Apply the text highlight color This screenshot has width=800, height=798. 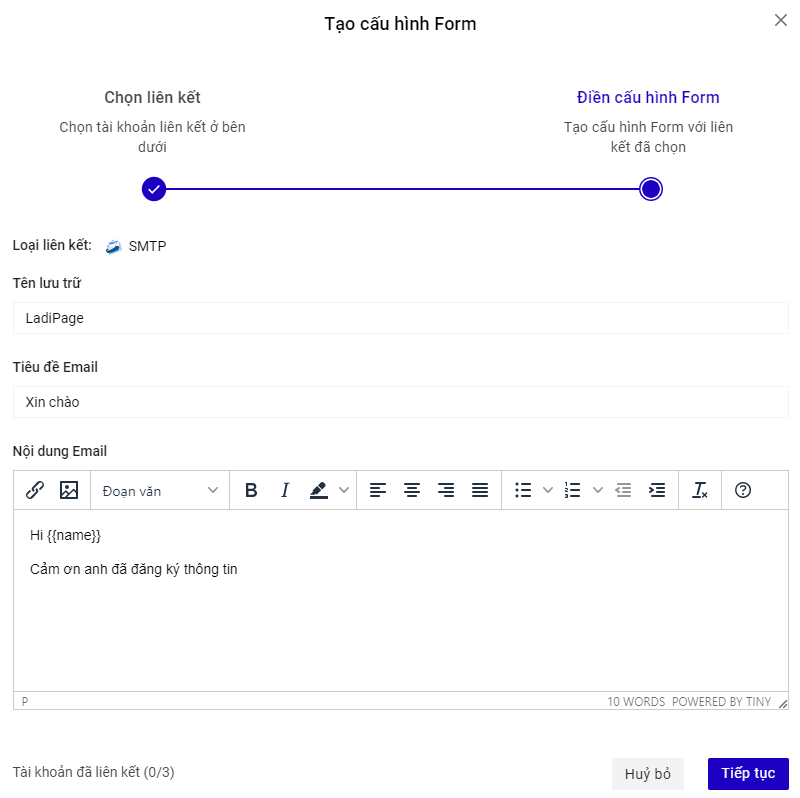[x=319, y=490]
